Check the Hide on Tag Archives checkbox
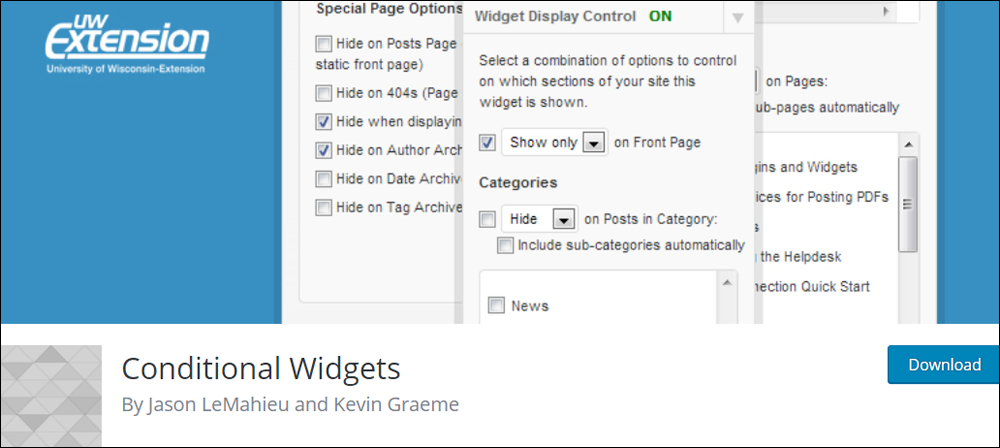This screenshot has width=1000, height=448. tap(324, 207)
